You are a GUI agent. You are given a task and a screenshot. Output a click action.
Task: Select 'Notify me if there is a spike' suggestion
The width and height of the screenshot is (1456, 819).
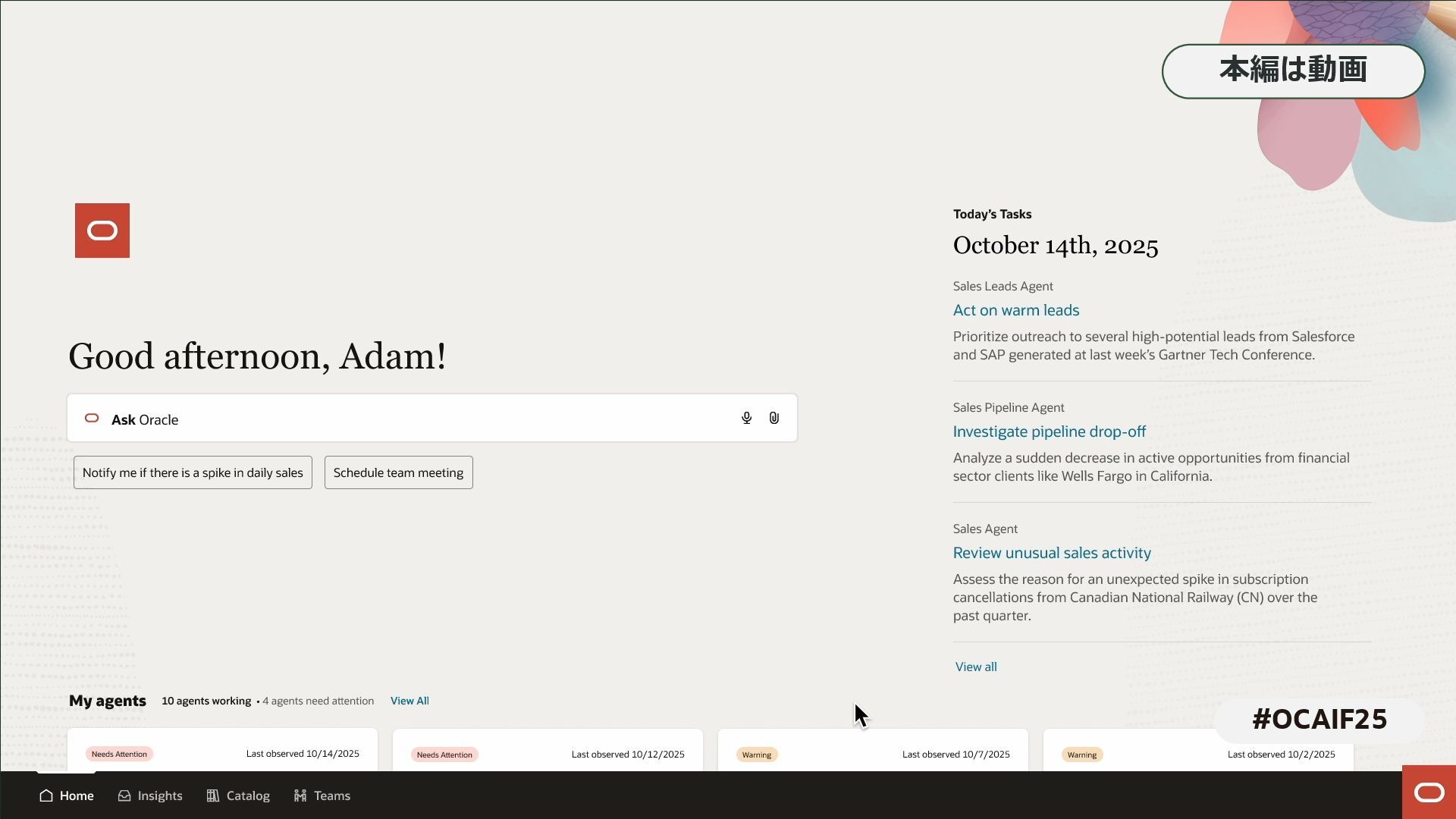click(193, 472)
